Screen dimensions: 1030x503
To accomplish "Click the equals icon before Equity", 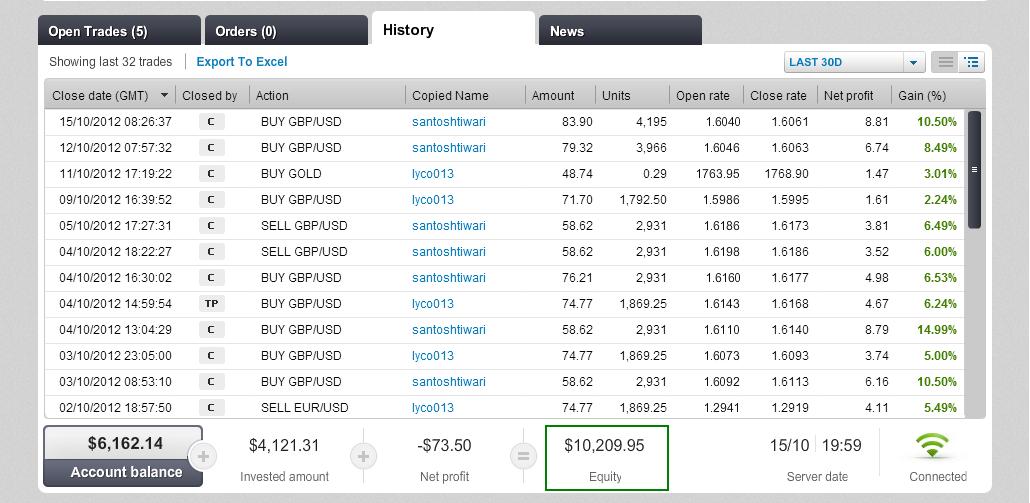I will point(522,457).
